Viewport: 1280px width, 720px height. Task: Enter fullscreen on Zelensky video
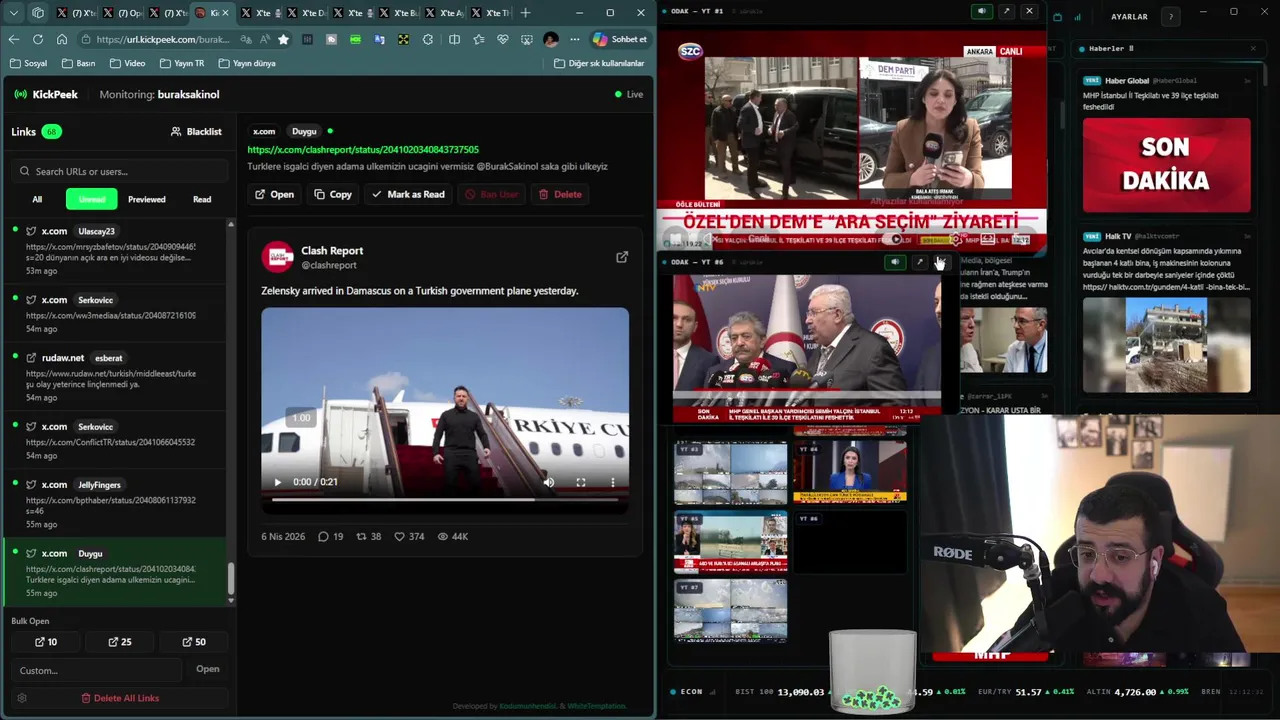tap(581, 482)
